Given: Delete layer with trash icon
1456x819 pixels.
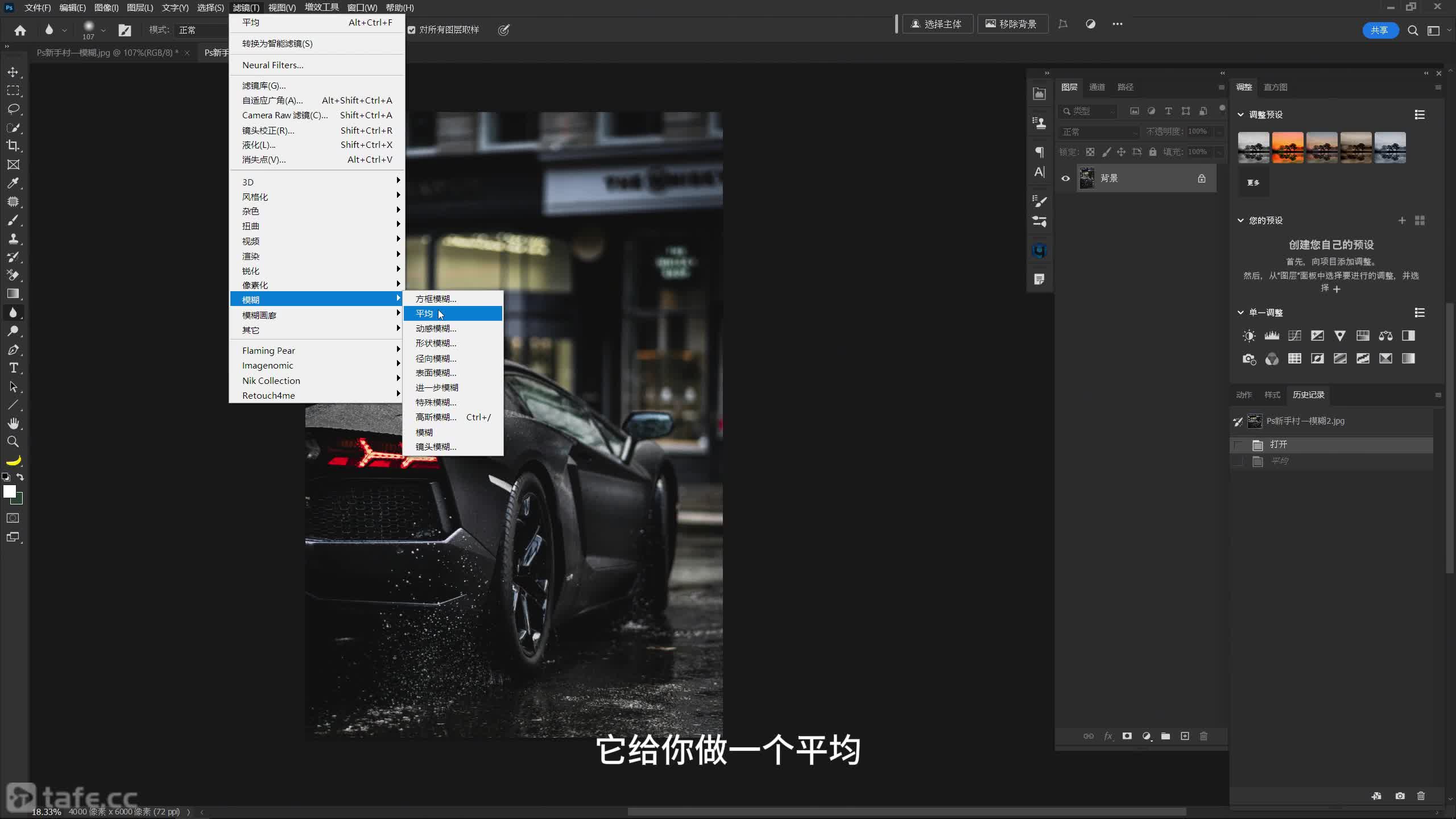Looking at the screenshot, I should tap(1203, 736).
